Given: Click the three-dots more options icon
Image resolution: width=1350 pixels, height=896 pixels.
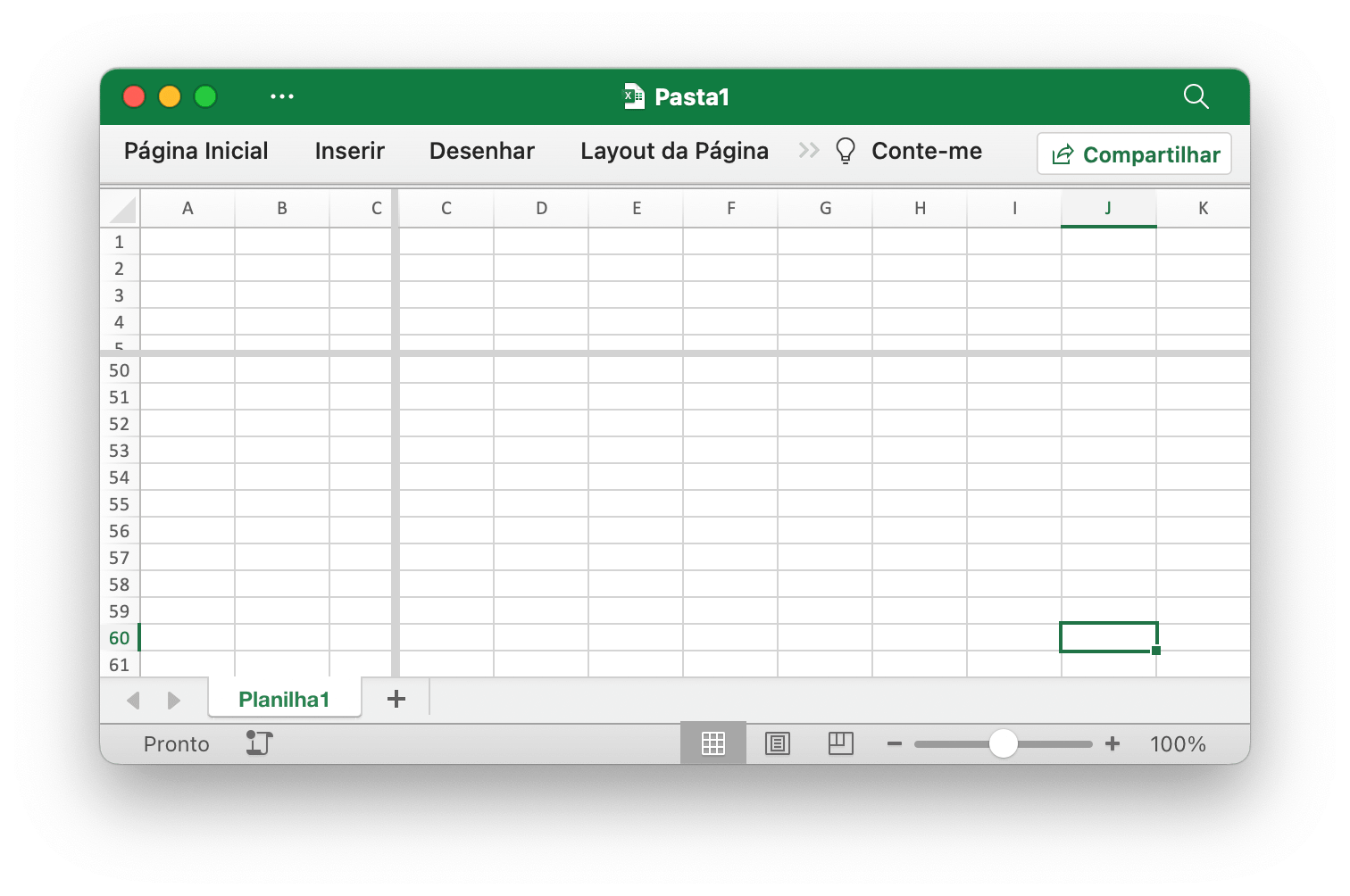Looking at the screenshot, I should (x=282, y=96).
